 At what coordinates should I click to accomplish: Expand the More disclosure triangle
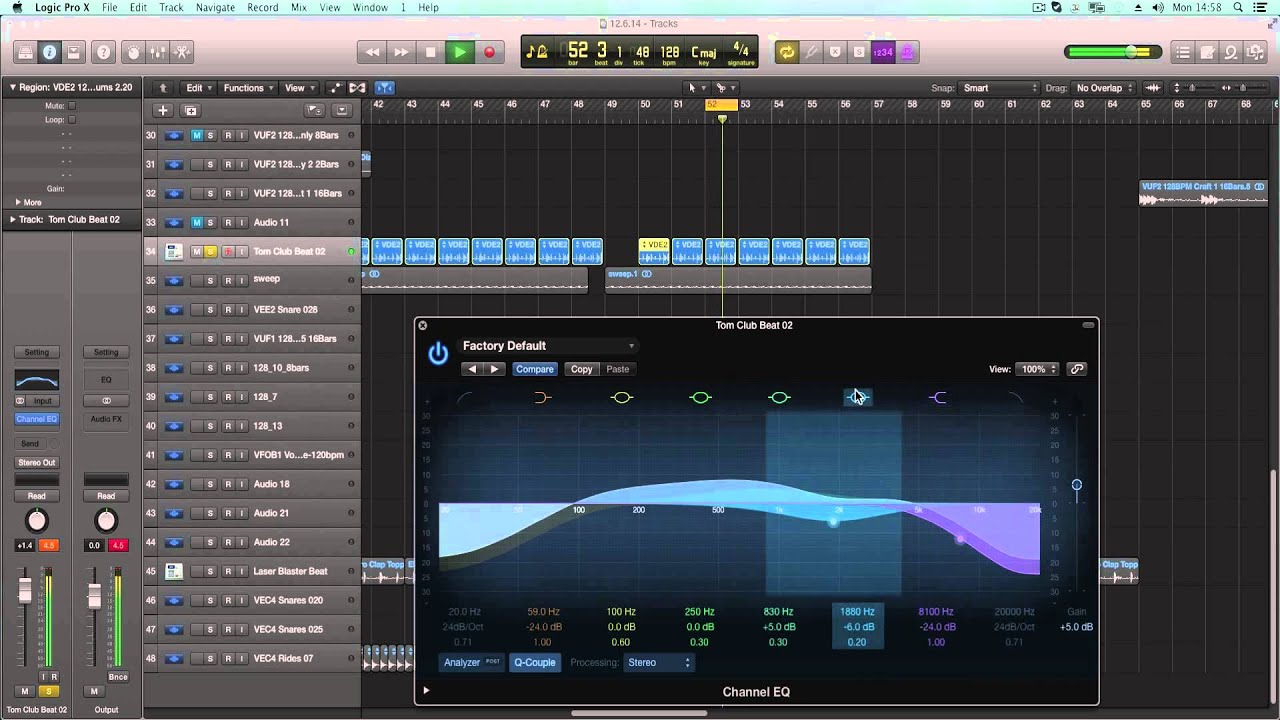tap(17, 202)
